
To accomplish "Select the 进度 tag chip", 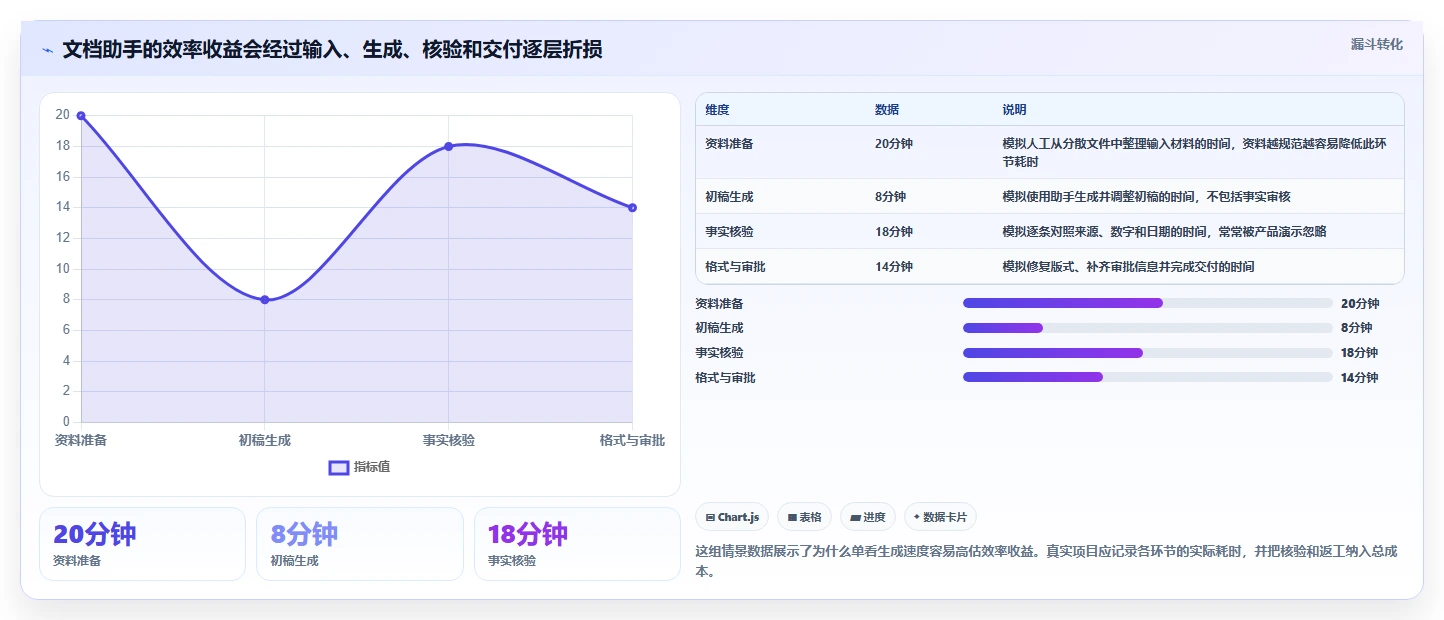I will coord(868,517).
